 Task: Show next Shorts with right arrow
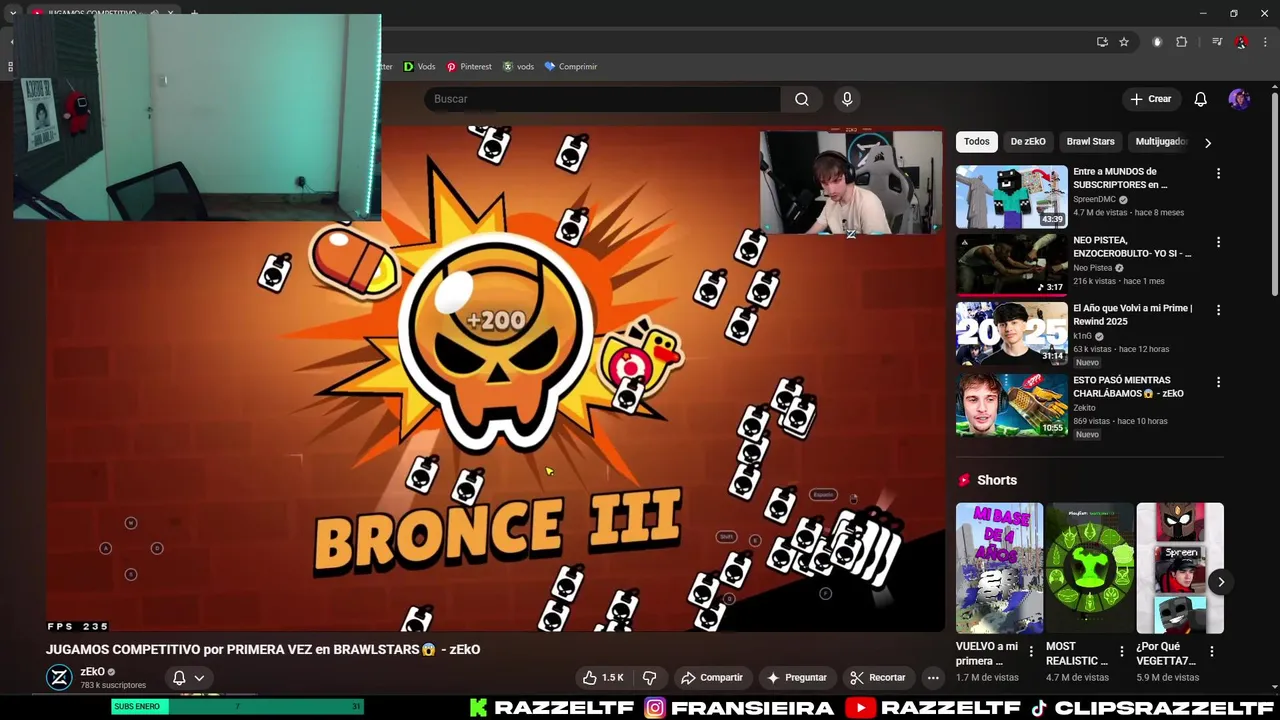1220,582
